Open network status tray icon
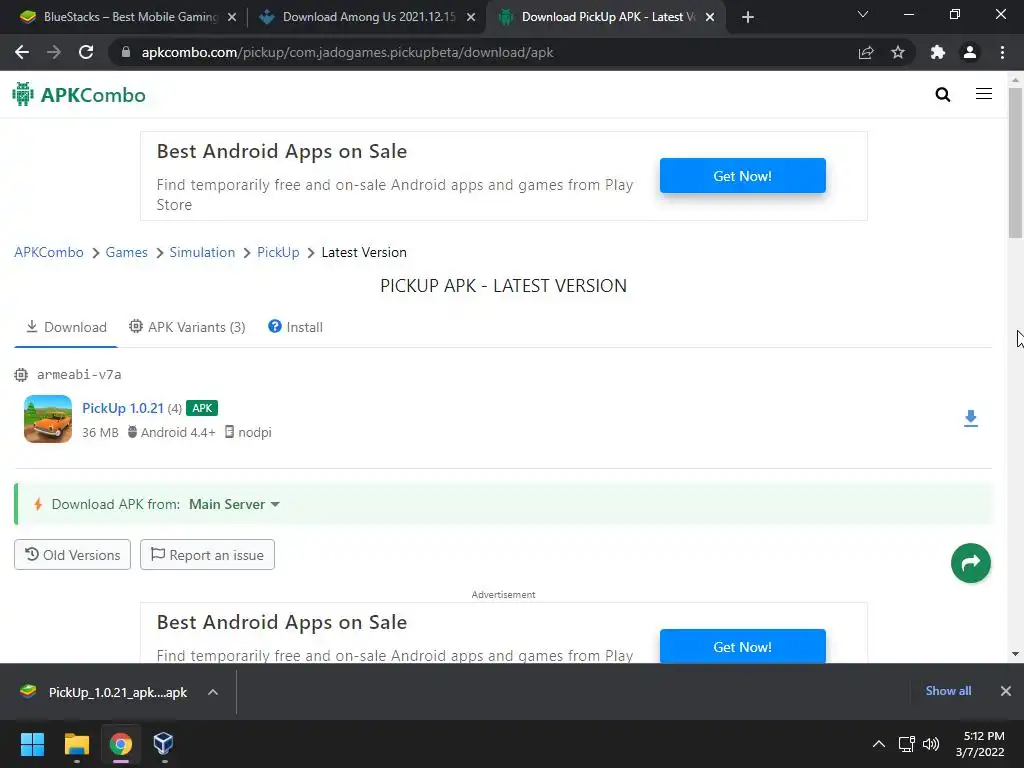1024x768 pixels. pos(906,744)
